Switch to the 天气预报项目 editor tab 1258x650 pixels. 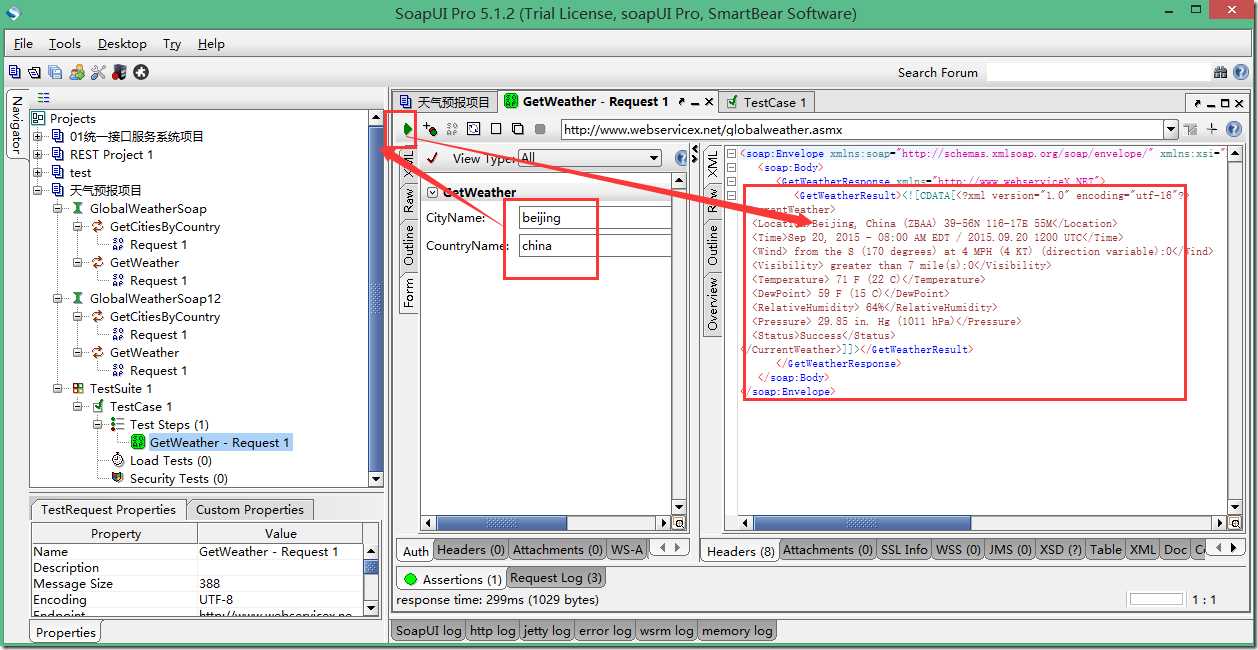coord(445,102)
